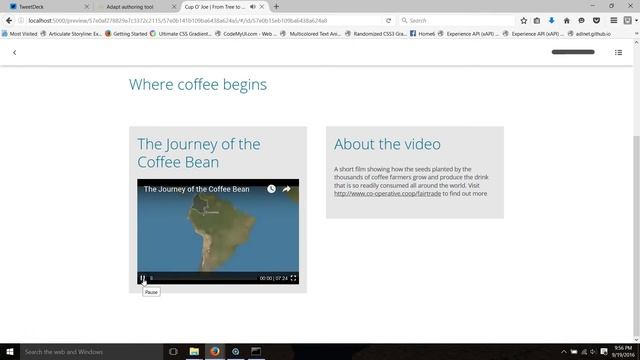Show more bookmarks overflow chevron

tap(636, 34)
